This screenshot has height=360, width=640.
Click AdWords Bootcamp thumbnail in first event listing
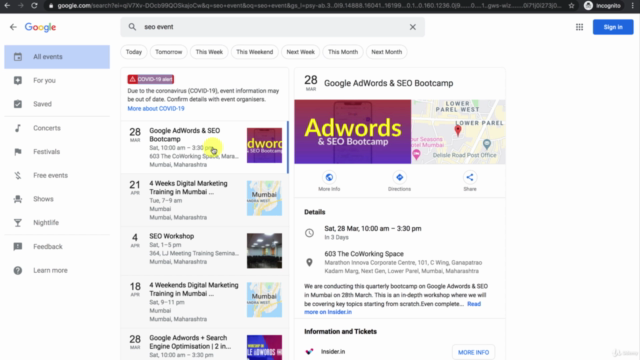pos(264,145)
